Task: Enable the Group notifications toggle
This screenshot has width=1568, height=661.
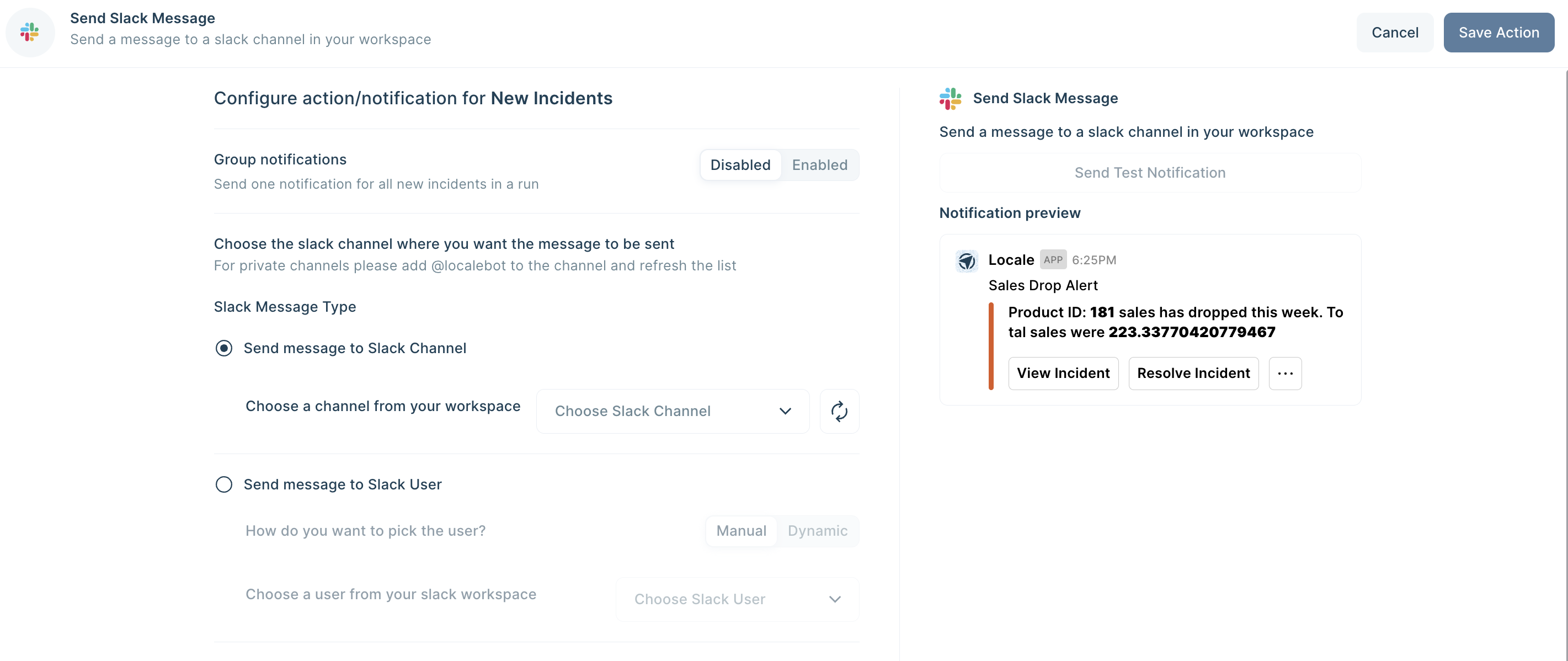Action: coord(820,164)
